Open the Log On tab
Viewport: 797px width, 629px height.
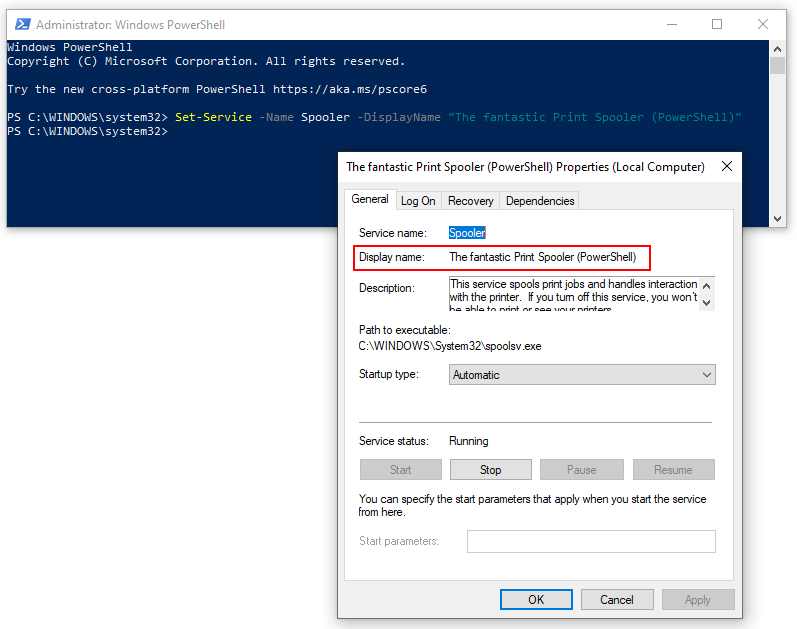coord(418,201)
